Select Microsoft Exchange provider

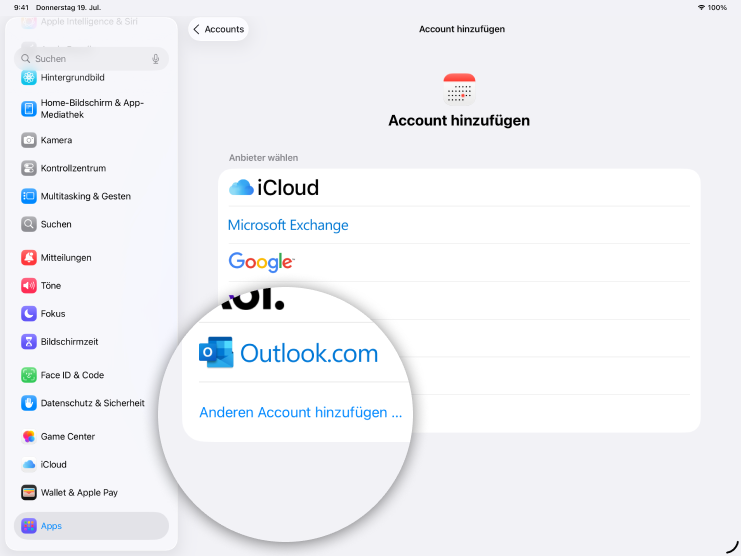click(x=288, y=225)
